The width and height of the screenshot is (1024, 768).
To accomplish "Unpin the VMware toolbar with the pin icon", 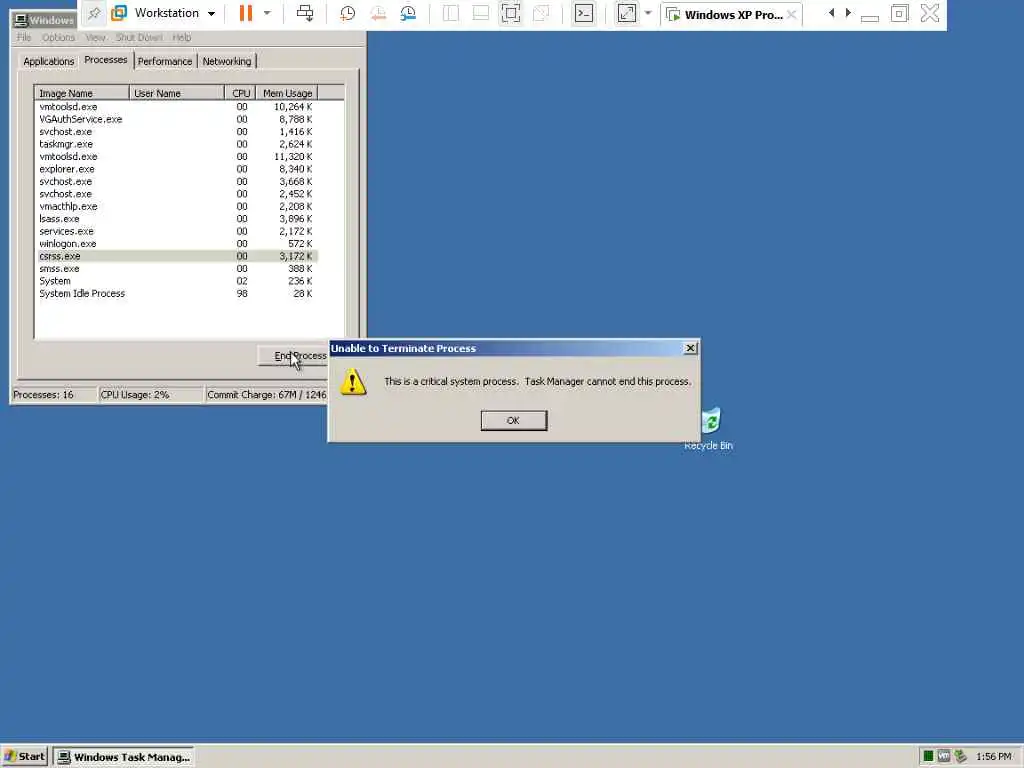I will [94, 13].
